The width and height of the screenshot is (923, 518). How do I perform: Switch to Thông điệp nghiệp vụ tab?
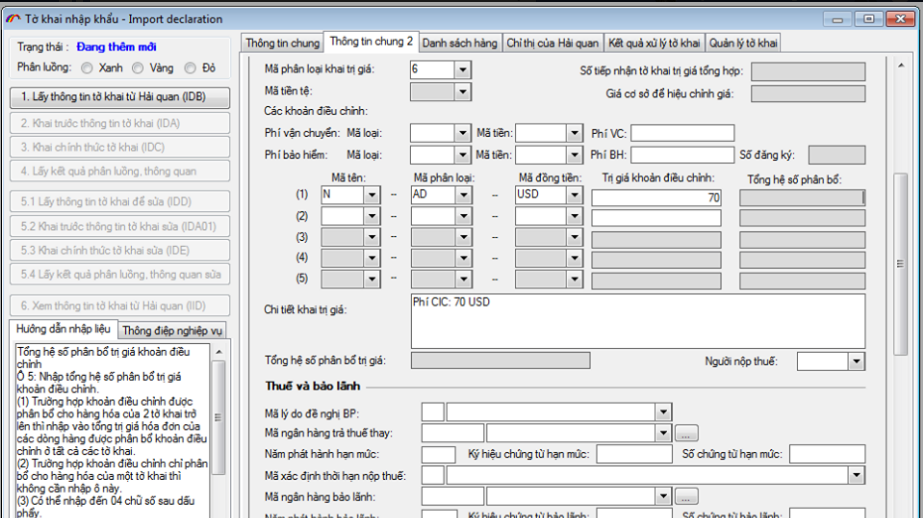coord(172,331)
